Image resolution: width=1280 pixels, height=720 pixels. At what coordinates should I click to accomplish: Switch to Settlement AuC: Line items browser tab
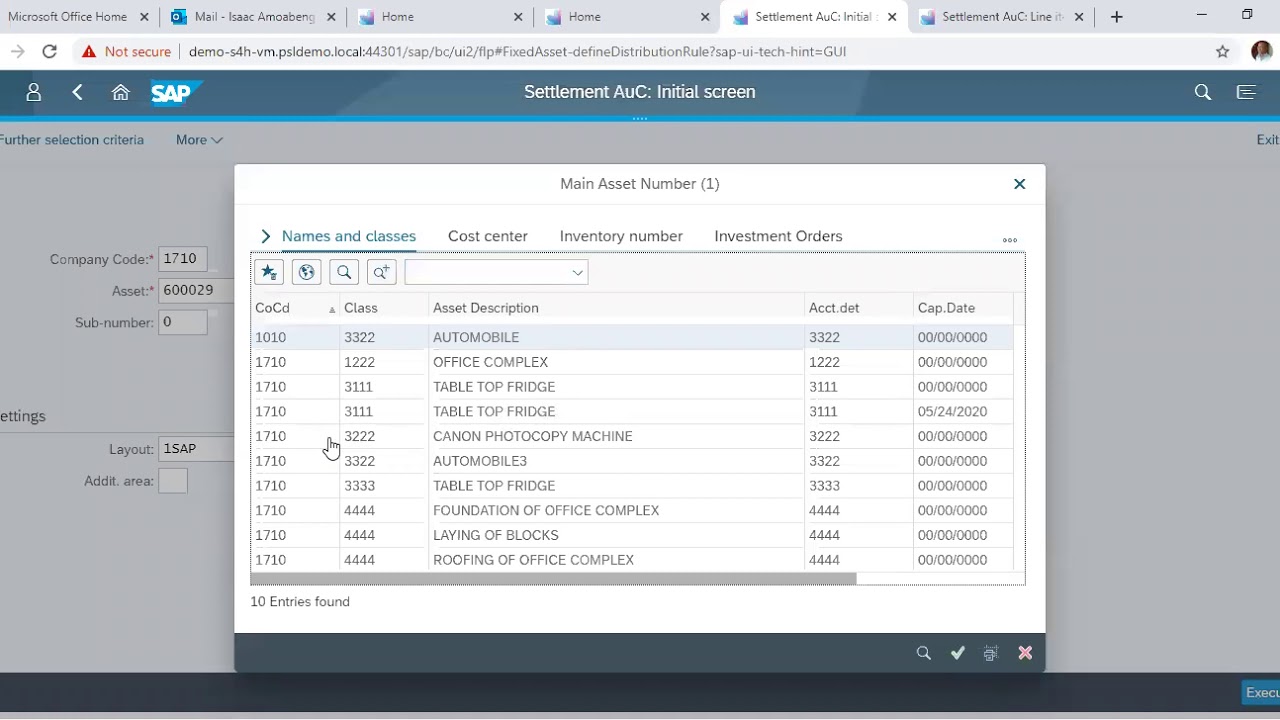click(1001, 17)
